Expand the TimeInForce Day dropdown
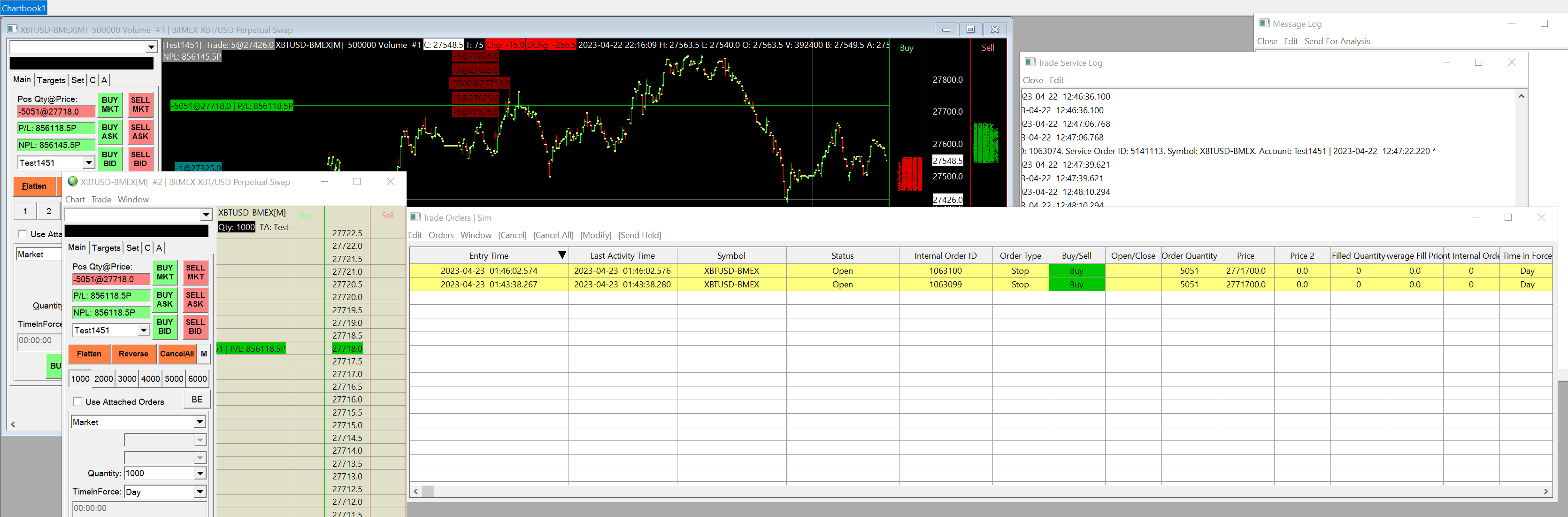The image size is (1568, 517). coord(199,492)
